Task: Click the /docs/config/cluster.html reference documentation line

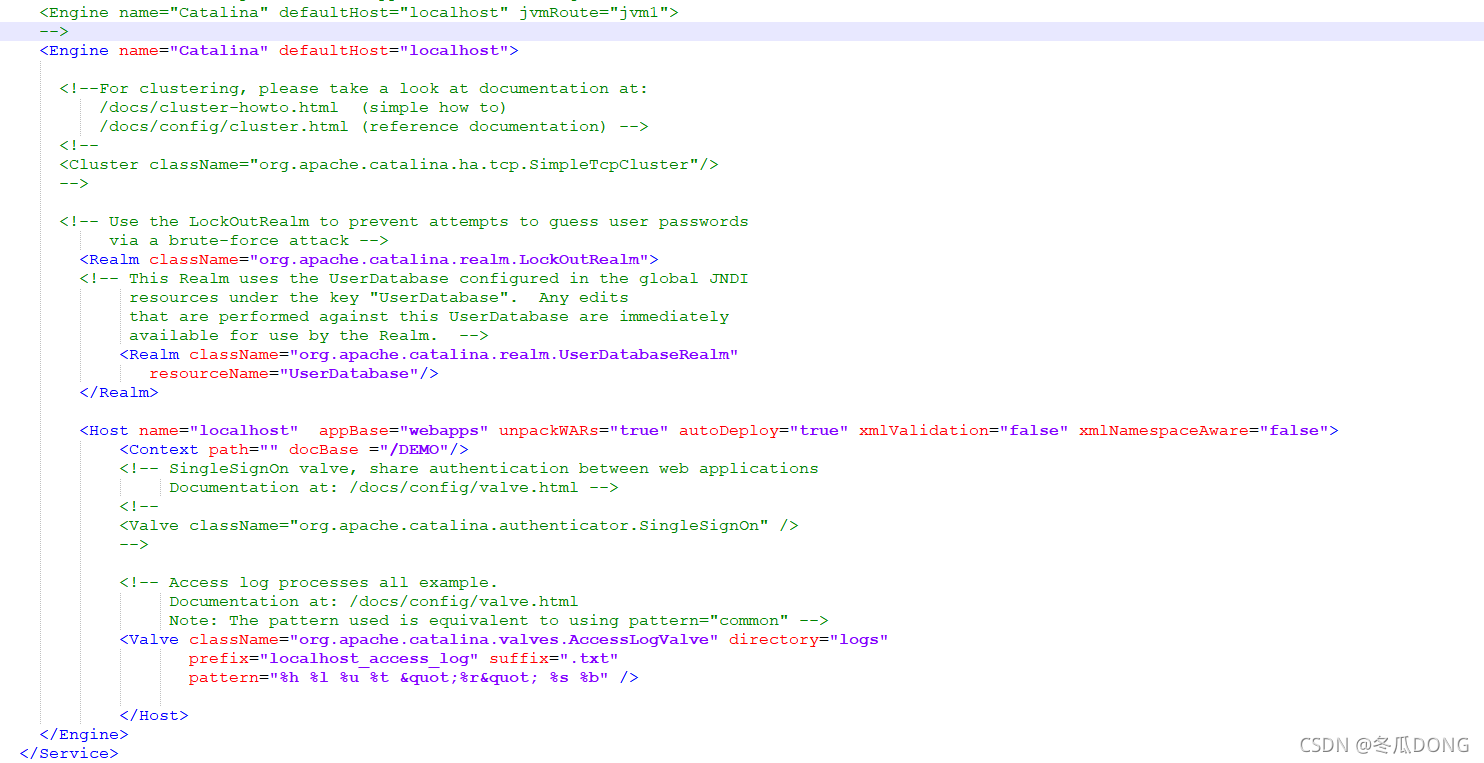Action: point(373,126)
